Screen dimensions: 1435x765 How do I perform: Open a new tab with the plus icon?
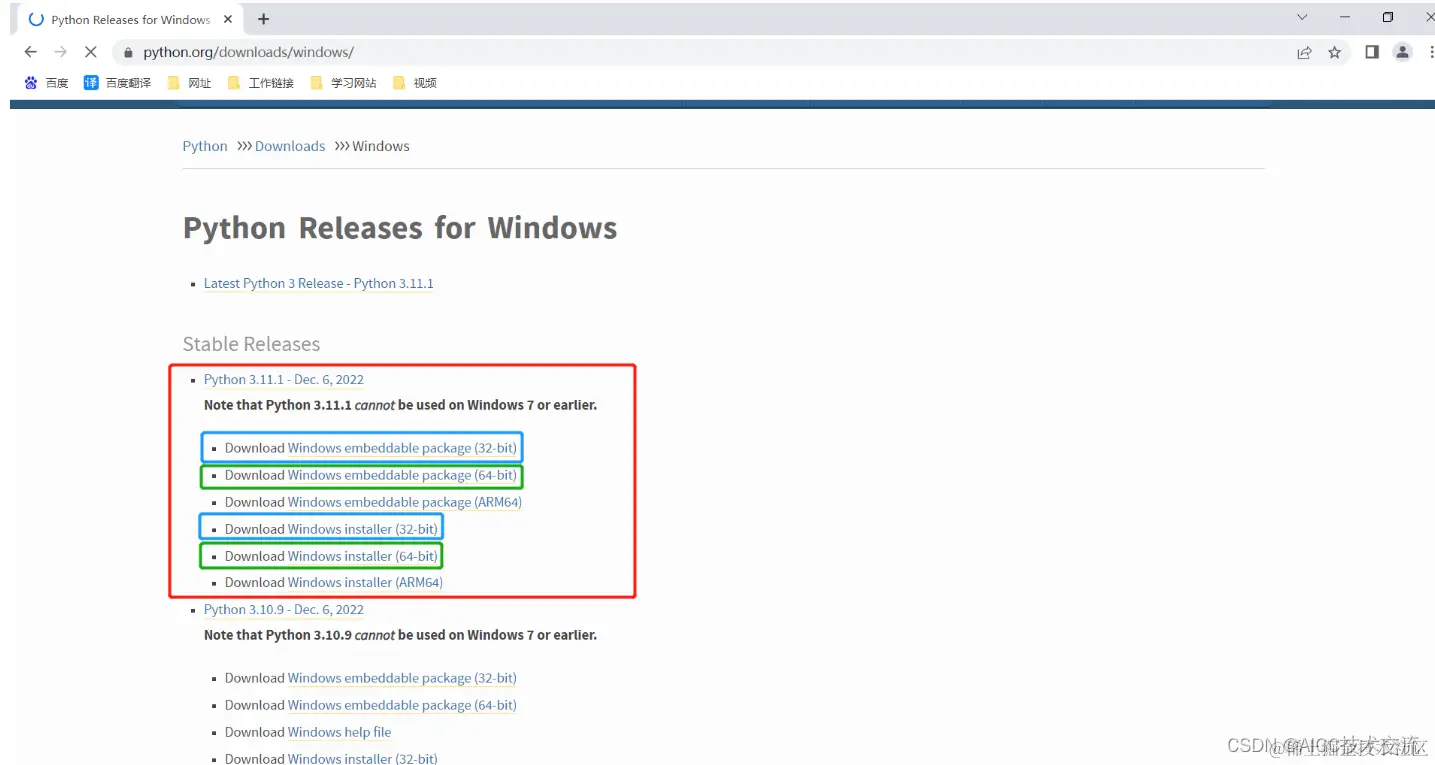tap(263, 19)
